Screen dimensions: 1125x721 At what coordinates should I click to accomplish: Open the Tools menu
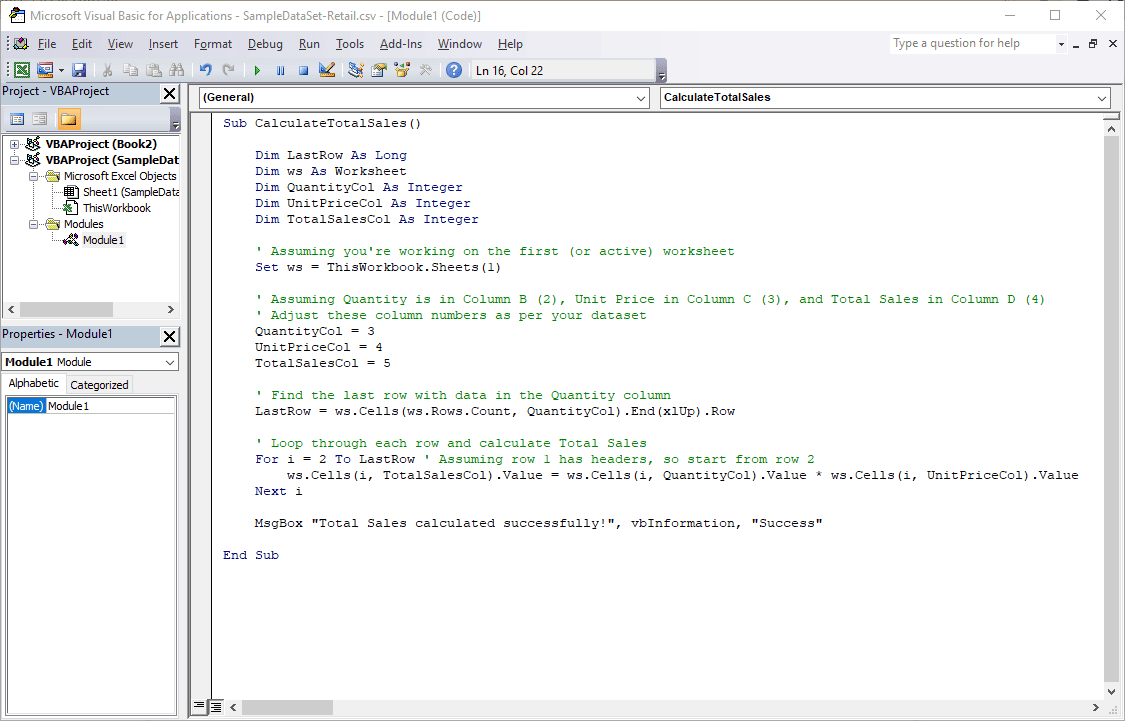[349, 44]
